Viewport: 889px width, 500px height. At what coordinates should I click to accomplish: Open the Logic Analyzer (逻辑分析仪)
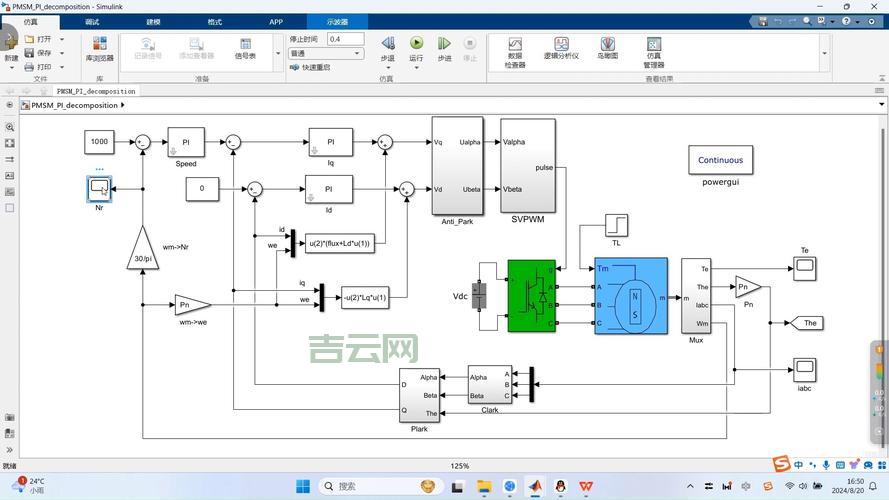561,50
